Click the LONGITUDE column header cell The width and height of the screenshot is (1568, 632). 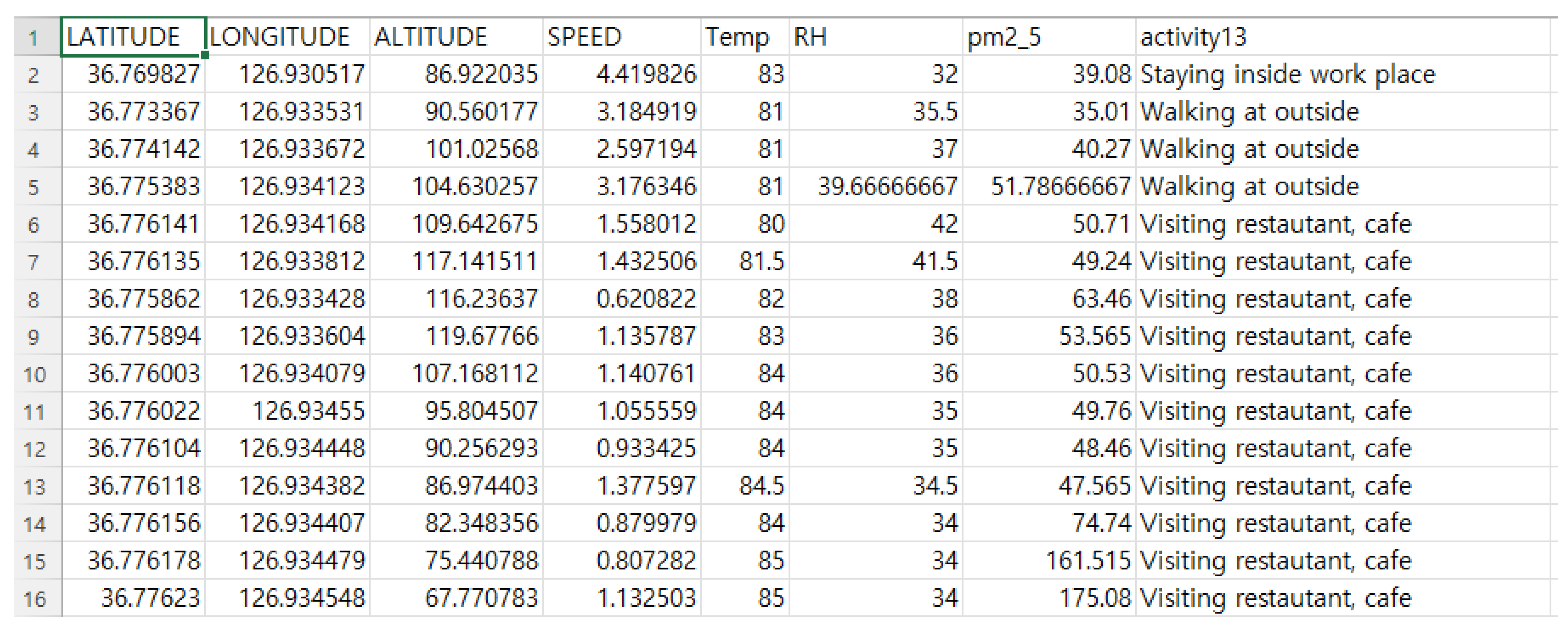[x=287, y=37]
